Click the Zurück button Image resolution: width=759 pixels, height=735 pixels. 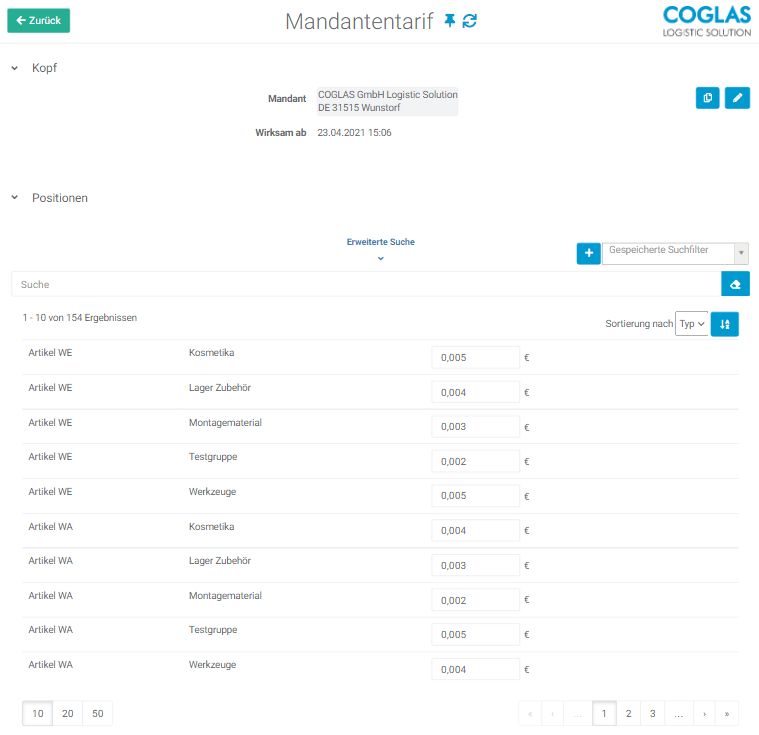pos(39,20)
